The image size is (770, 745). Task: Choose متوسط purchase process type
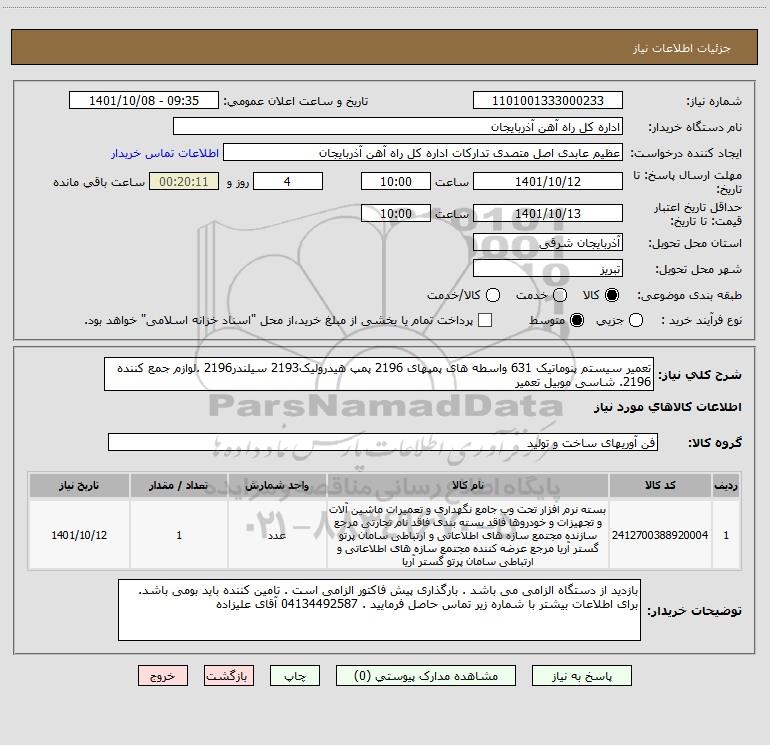[577, 320]
